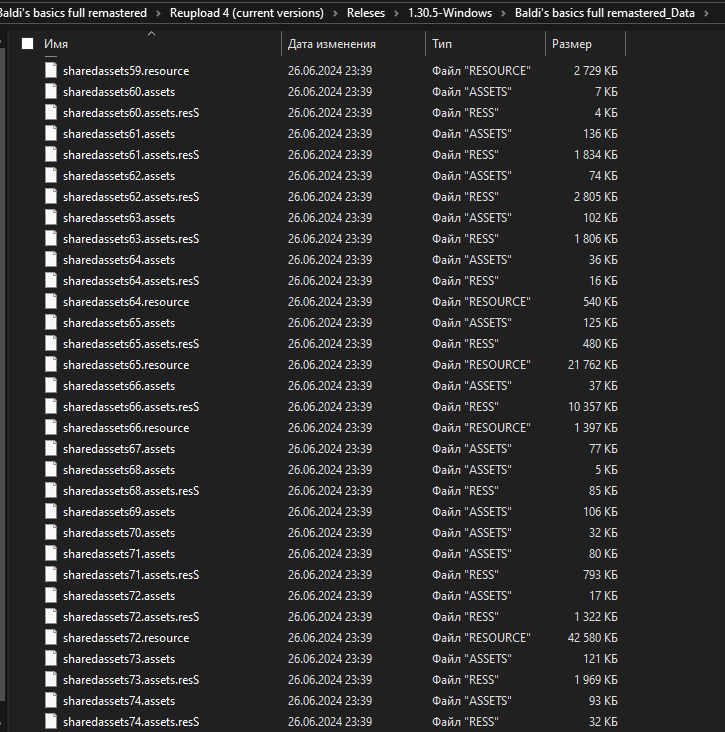This screenshot has width=725, height=732.
Task: Click the icon next to sharedassets61.assets.resS
Action: tap(51, 155)
